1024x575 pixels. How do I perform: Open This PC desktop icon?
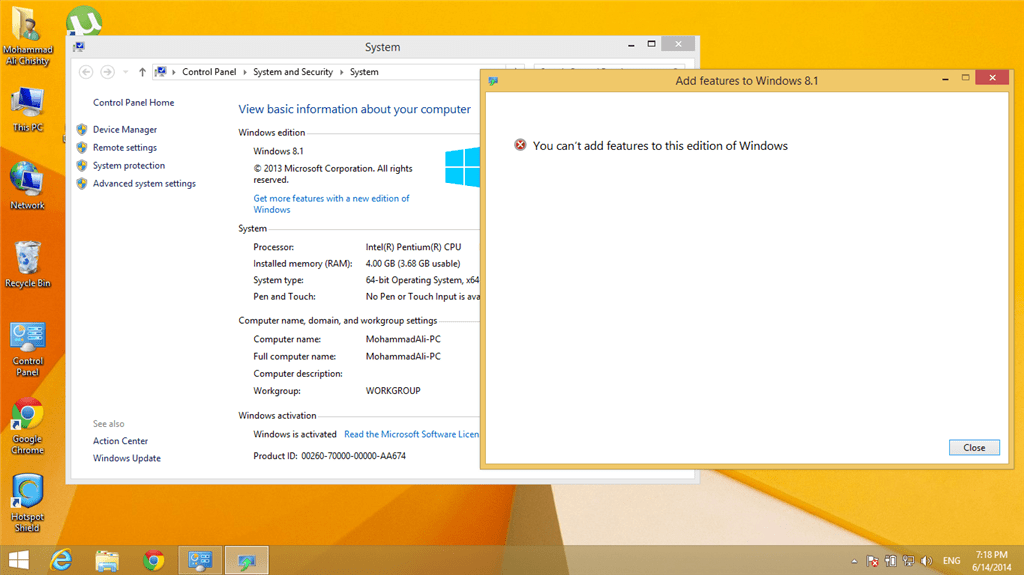[27, 110]
